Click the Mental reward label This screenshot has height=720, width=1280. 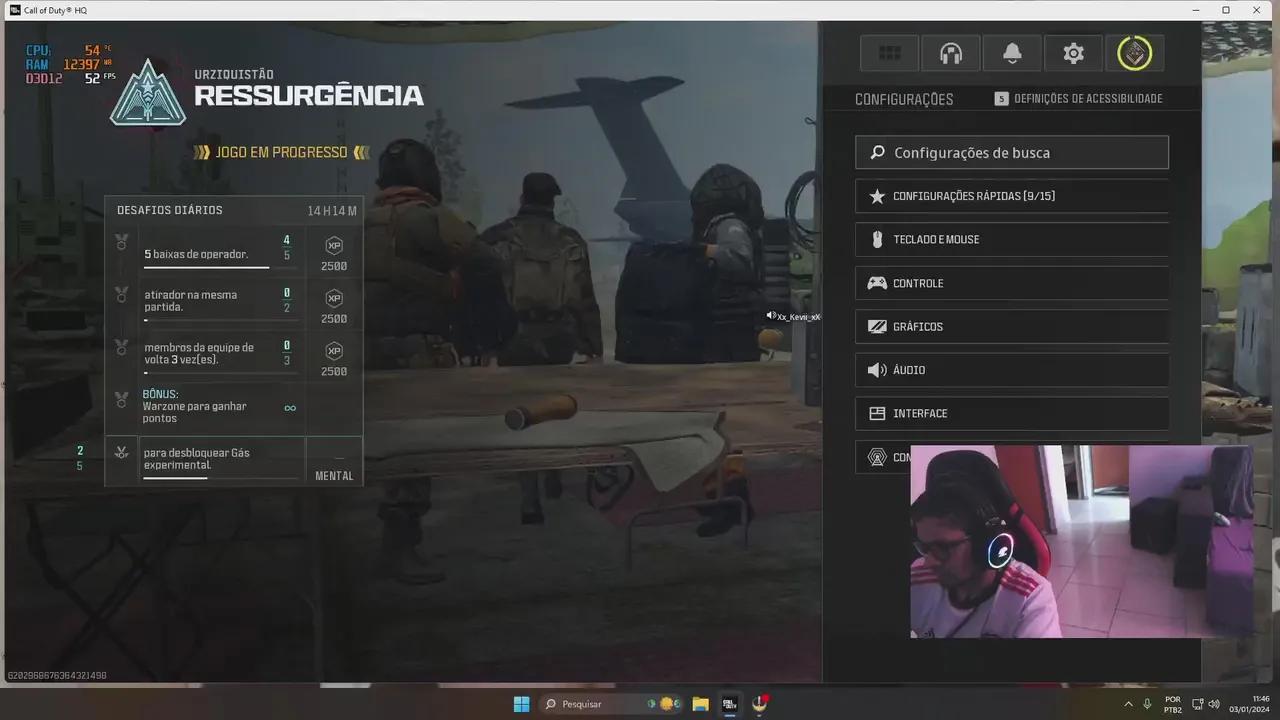(334, 476)
